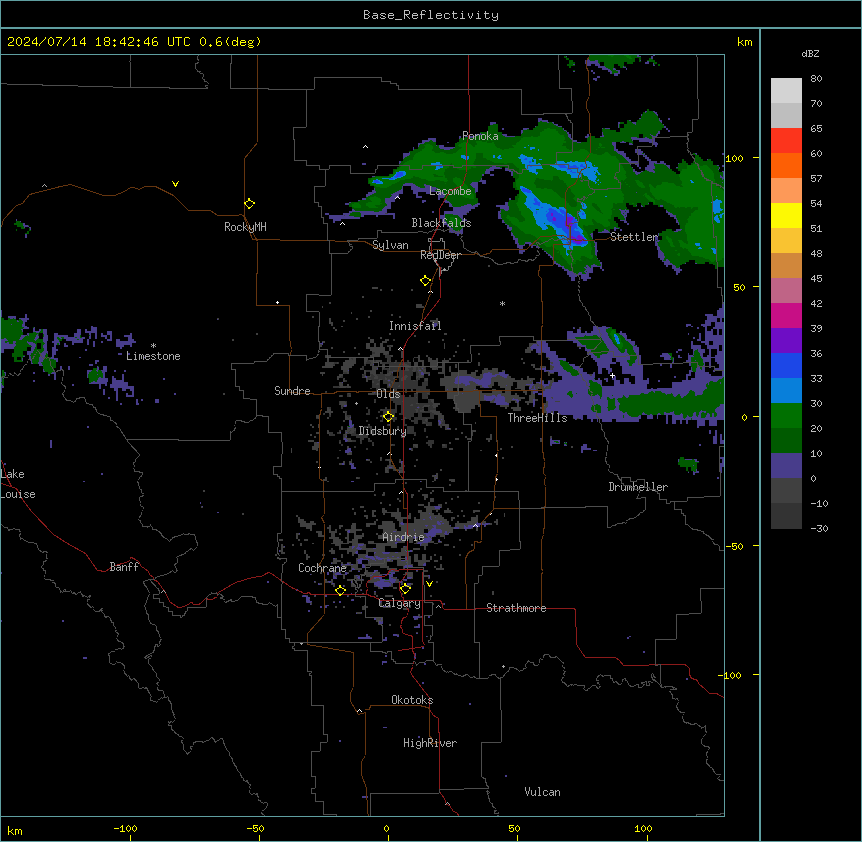Click the Stettler label
Screen dimensions: 862x842
[634, 237]
